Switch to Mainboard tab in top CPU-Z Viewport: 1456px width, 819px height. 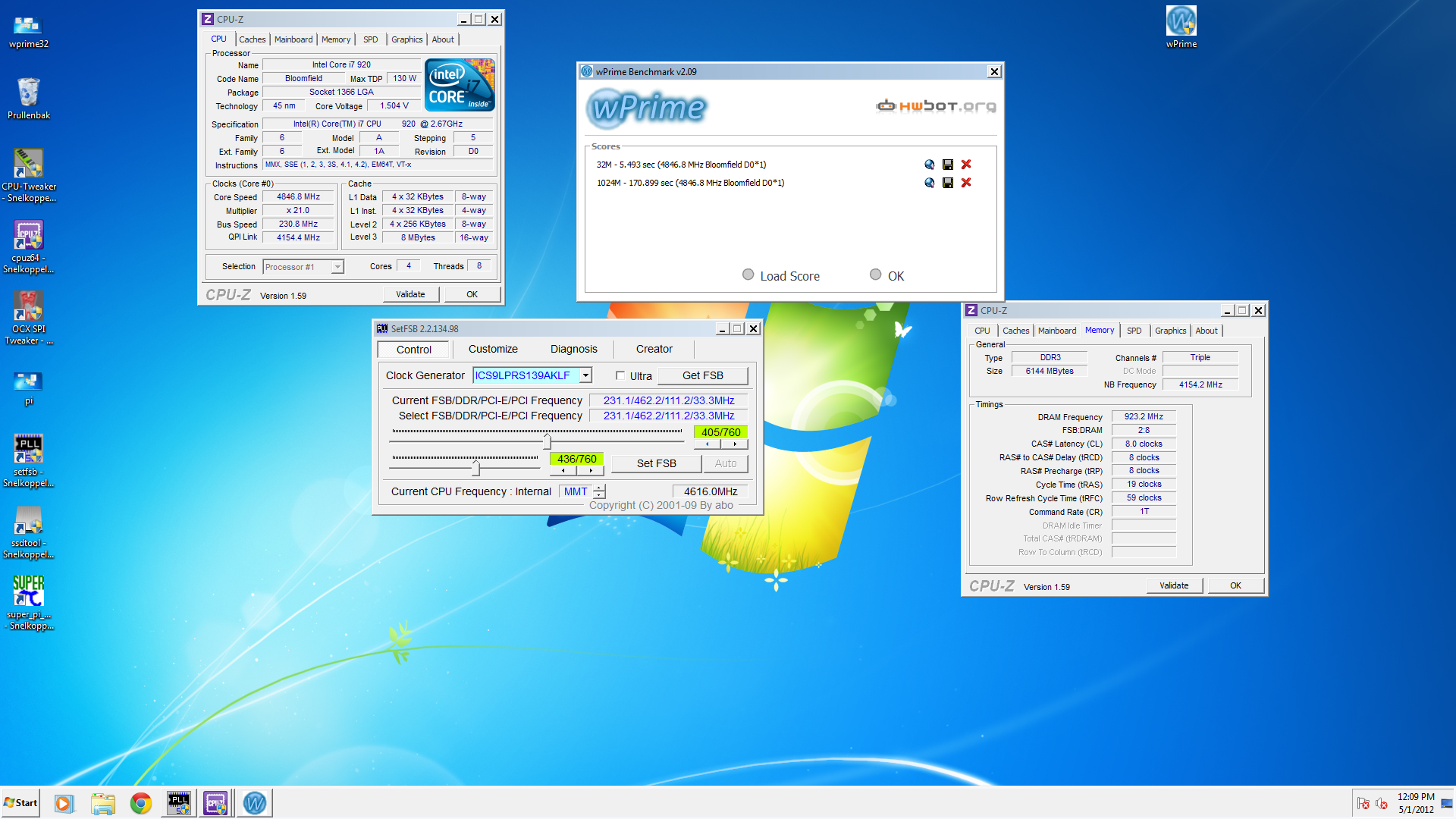[x=293, y=39]
